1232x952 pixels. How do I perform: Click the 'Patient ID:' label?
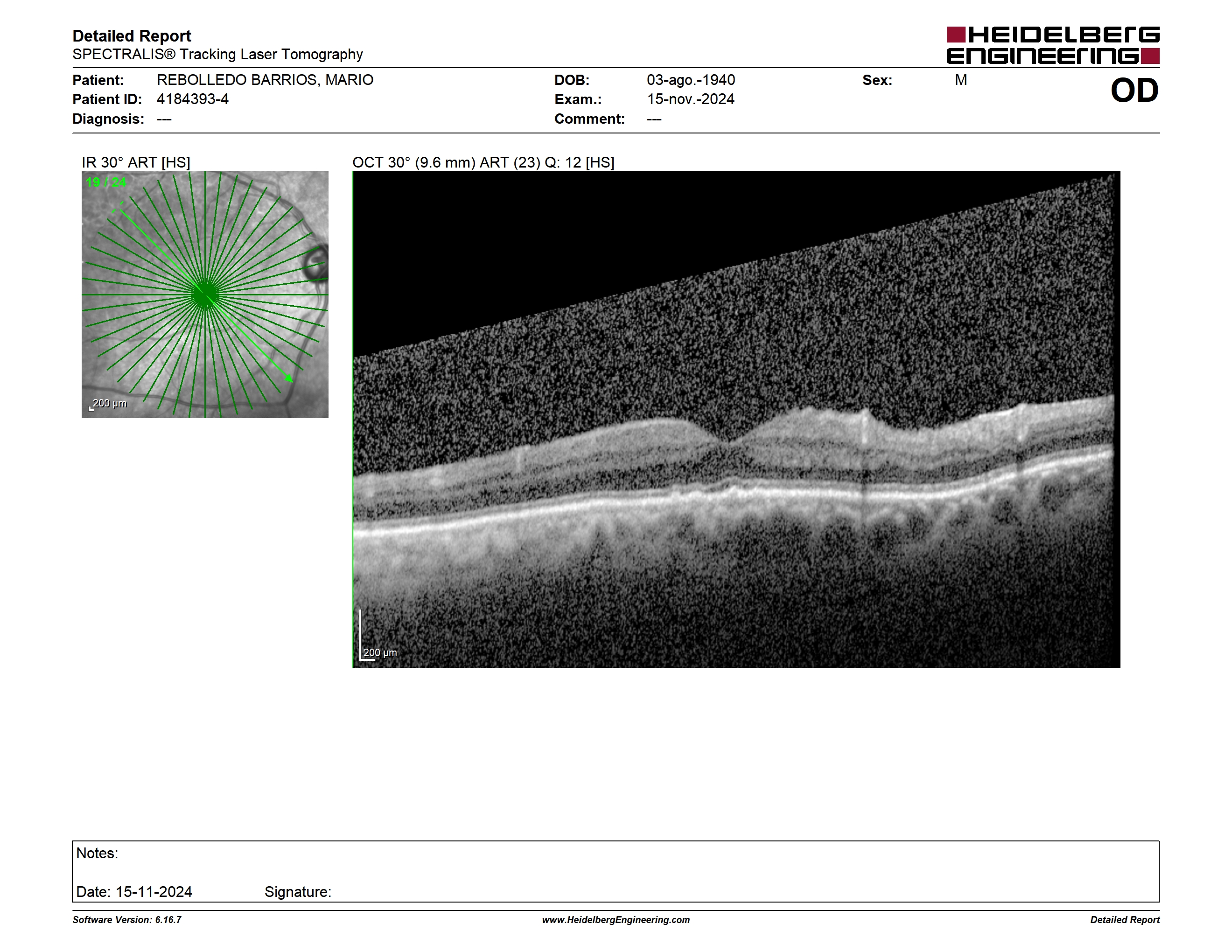click(107, 99)
